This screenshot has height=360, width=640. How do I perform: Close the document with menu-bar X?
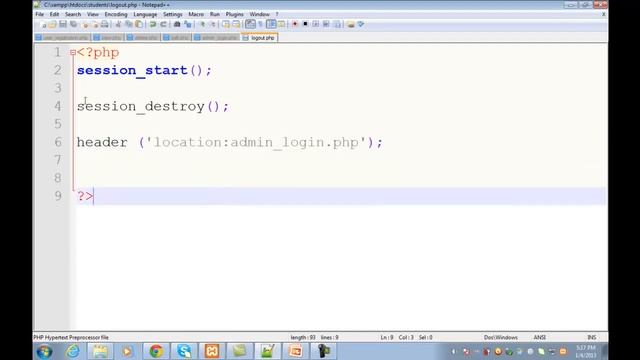(604, 14)
